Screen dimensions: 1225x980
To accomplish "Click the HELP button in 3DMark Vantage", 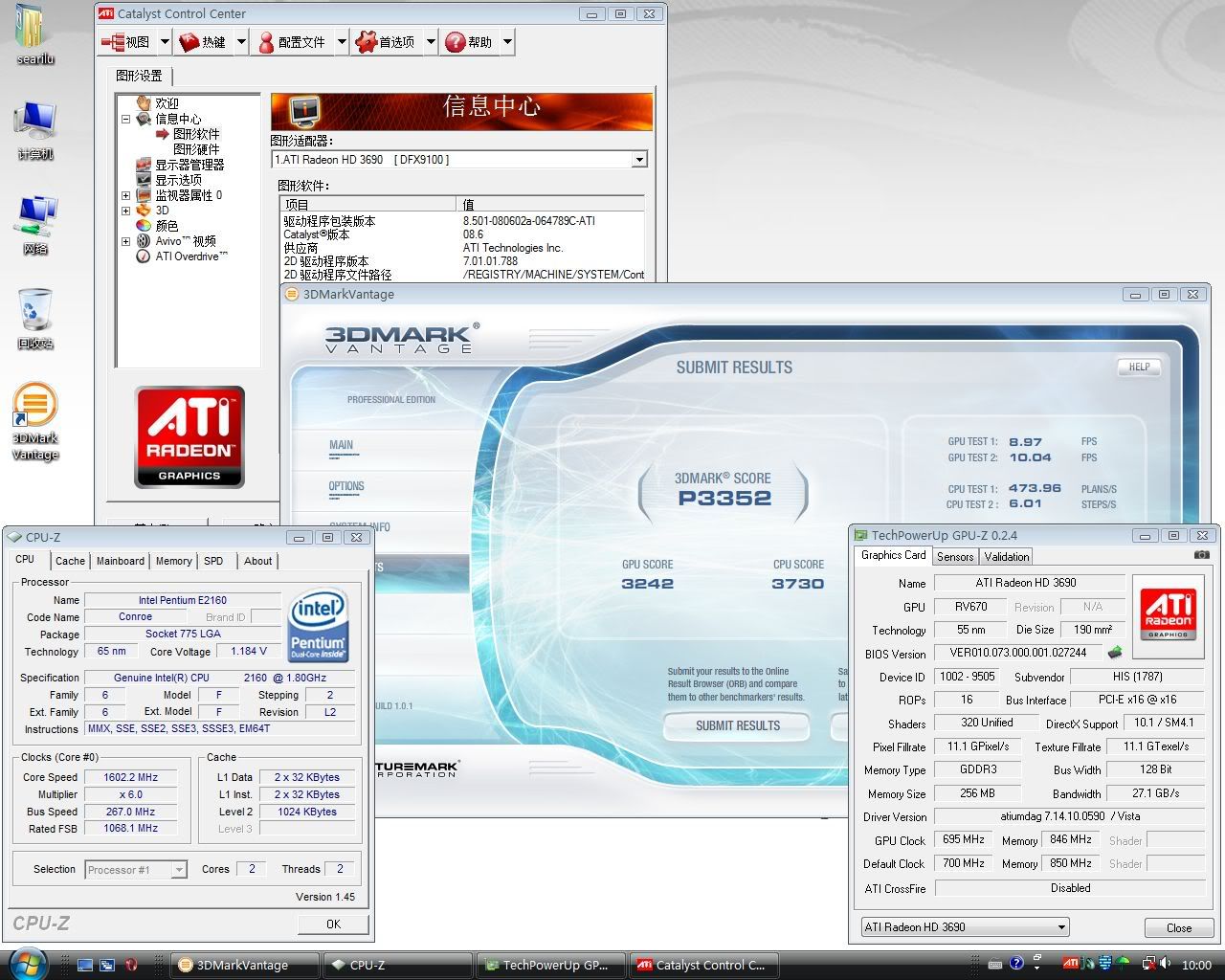I will coord(1139,367).
